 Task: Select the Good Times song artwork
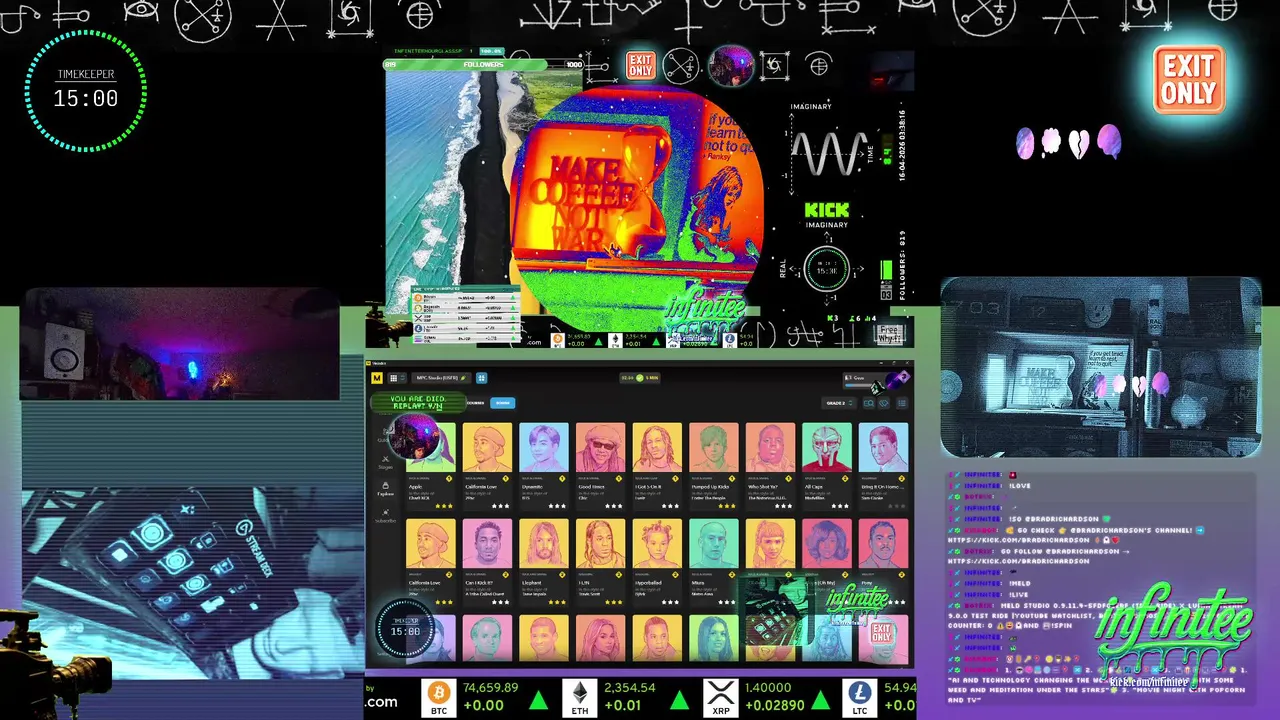pyautogui.click(x=601, y=447)
